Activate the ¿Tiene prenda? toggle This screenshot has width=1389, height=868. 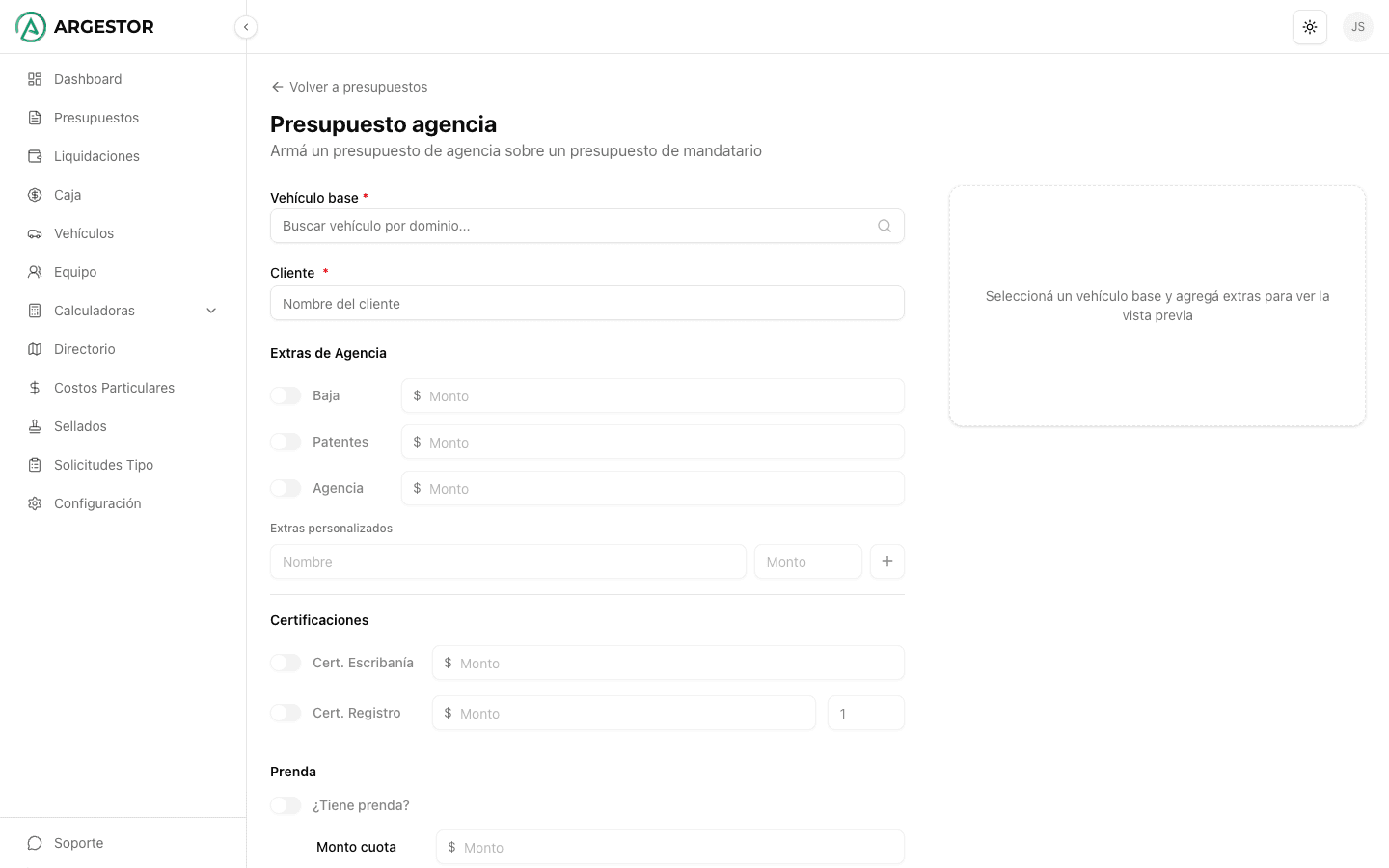(x=286, y=805)
